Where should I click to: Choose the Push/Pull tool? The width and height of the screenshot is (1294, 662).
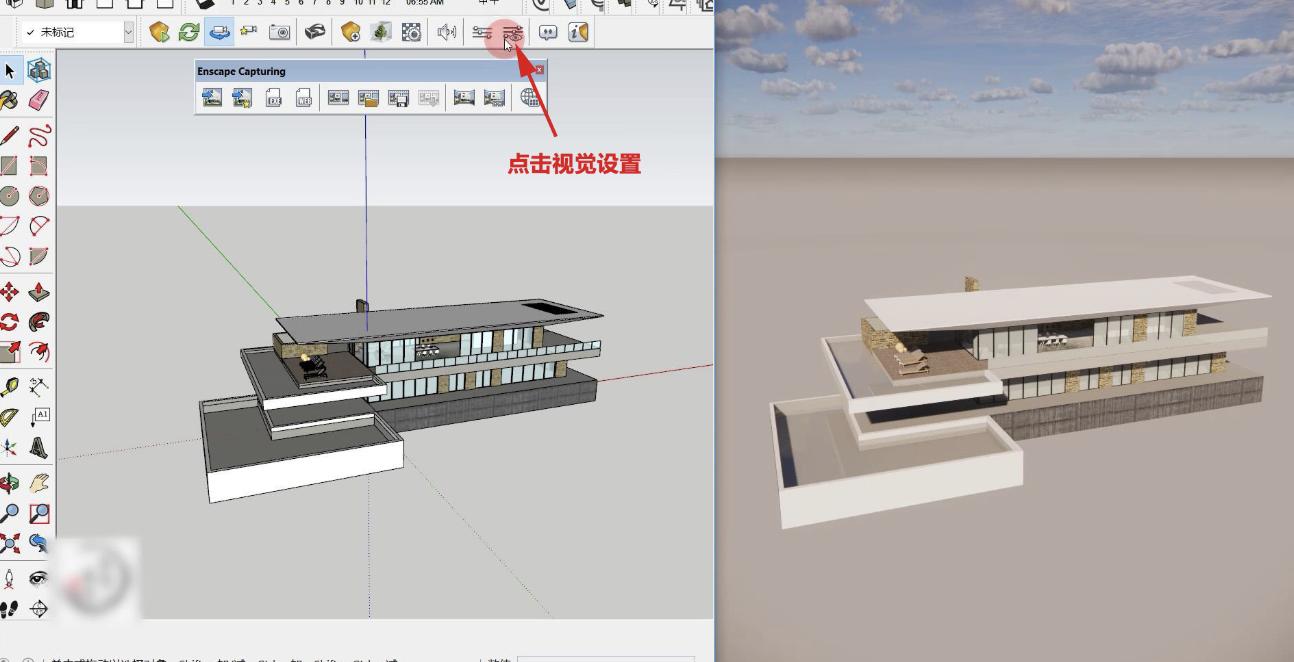click(x=39, y=292)
